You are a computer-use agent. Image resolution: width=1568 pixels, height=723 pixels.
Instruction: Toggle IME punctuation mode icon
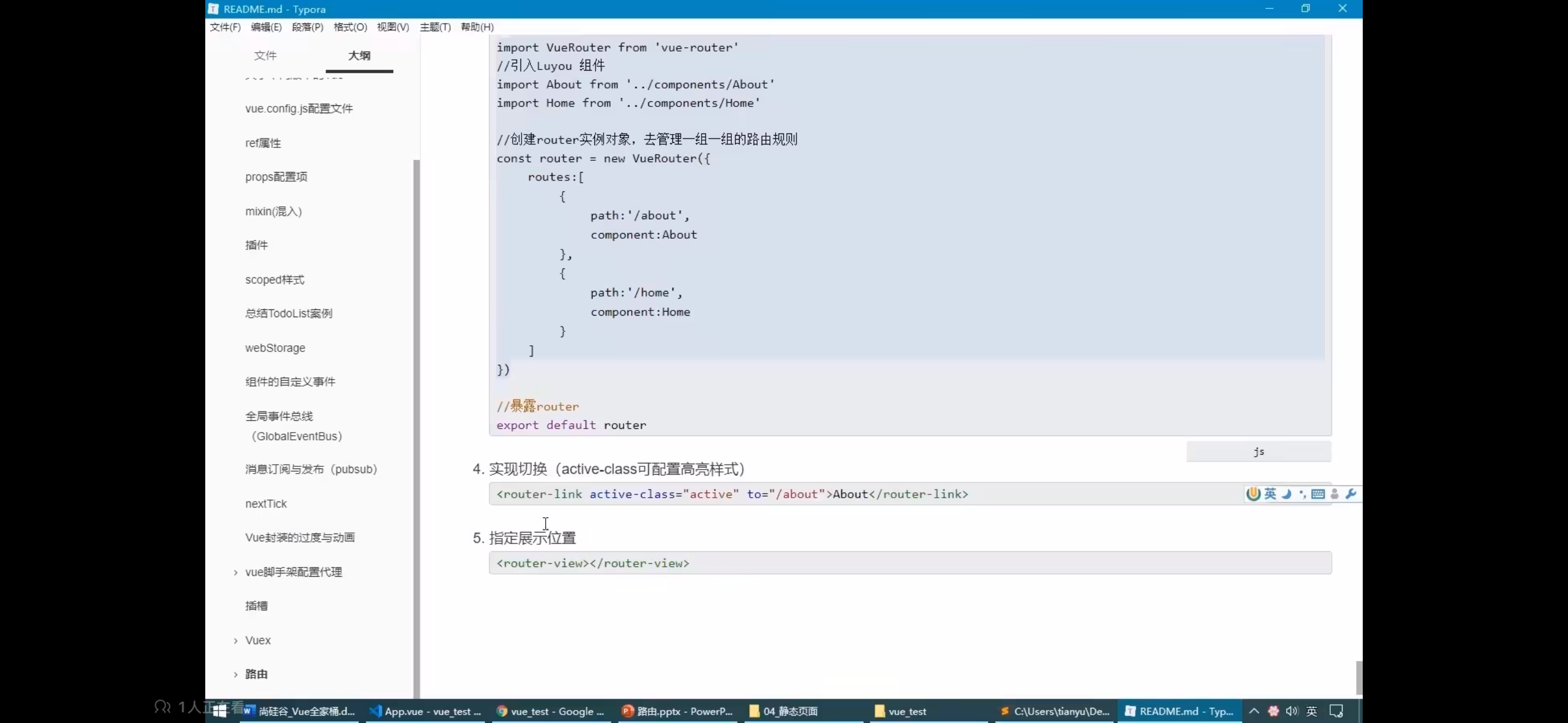(x=1302, y=494)
